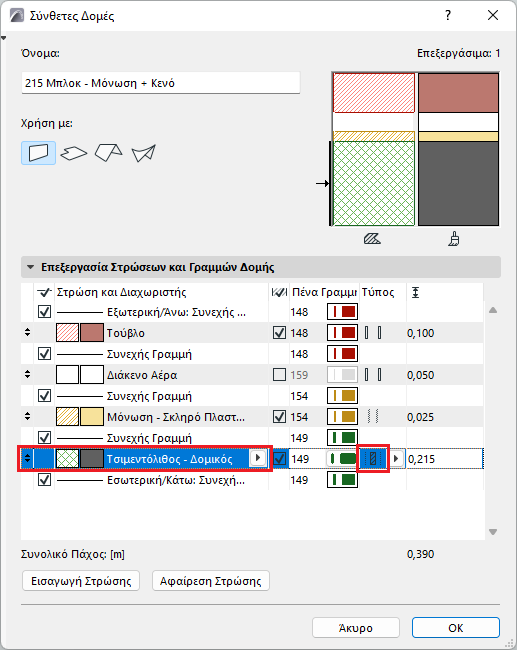Image resolution: width=517 pixels, height=650 pixels.
Task: Click the thickness value 0,050
Action: click(420, 375)
